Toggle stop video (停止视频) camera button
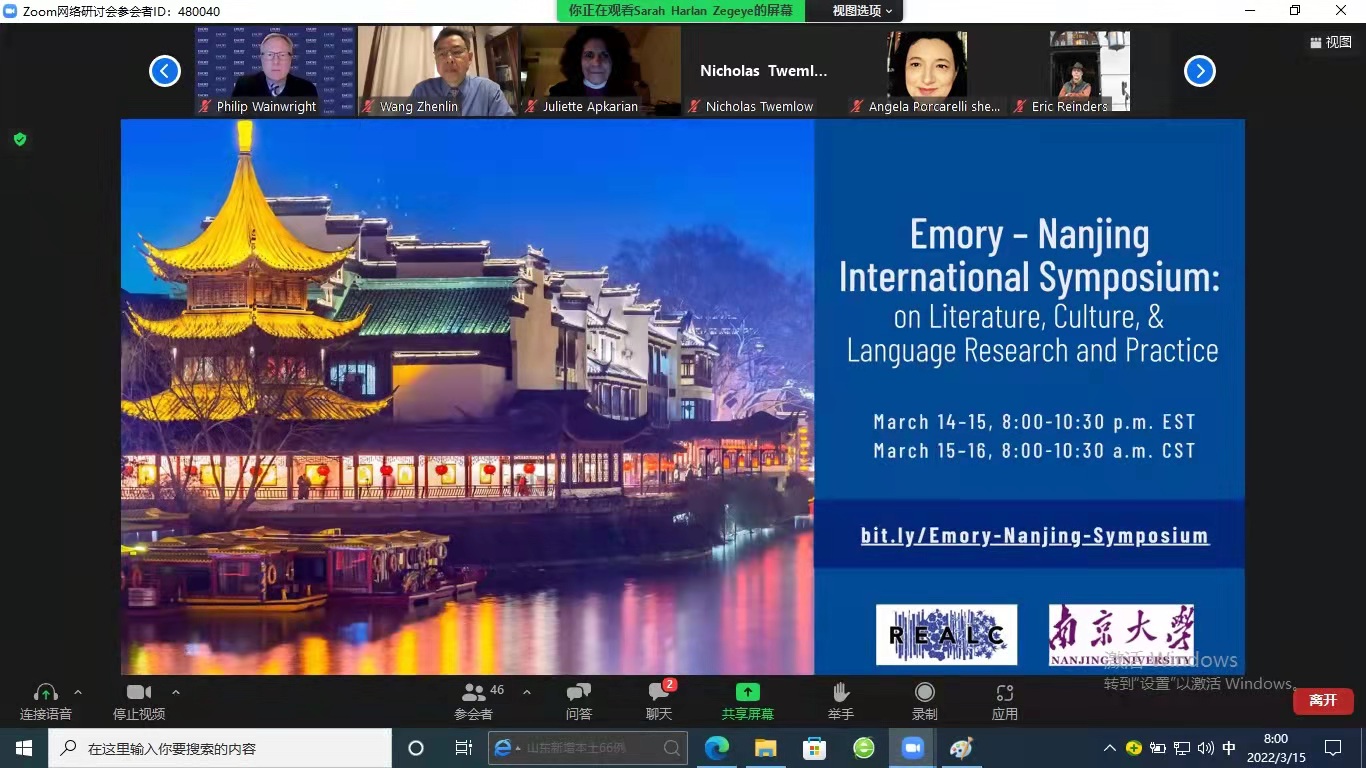Image resolution: width=1366 pixels, height=768 pixels. (138, 692)
